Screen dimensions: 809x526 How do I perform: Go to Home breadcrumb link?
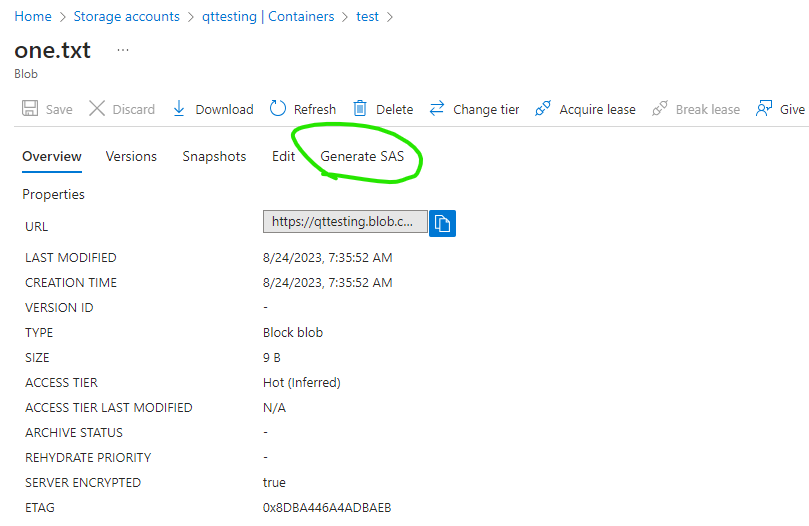coord(33,17)
